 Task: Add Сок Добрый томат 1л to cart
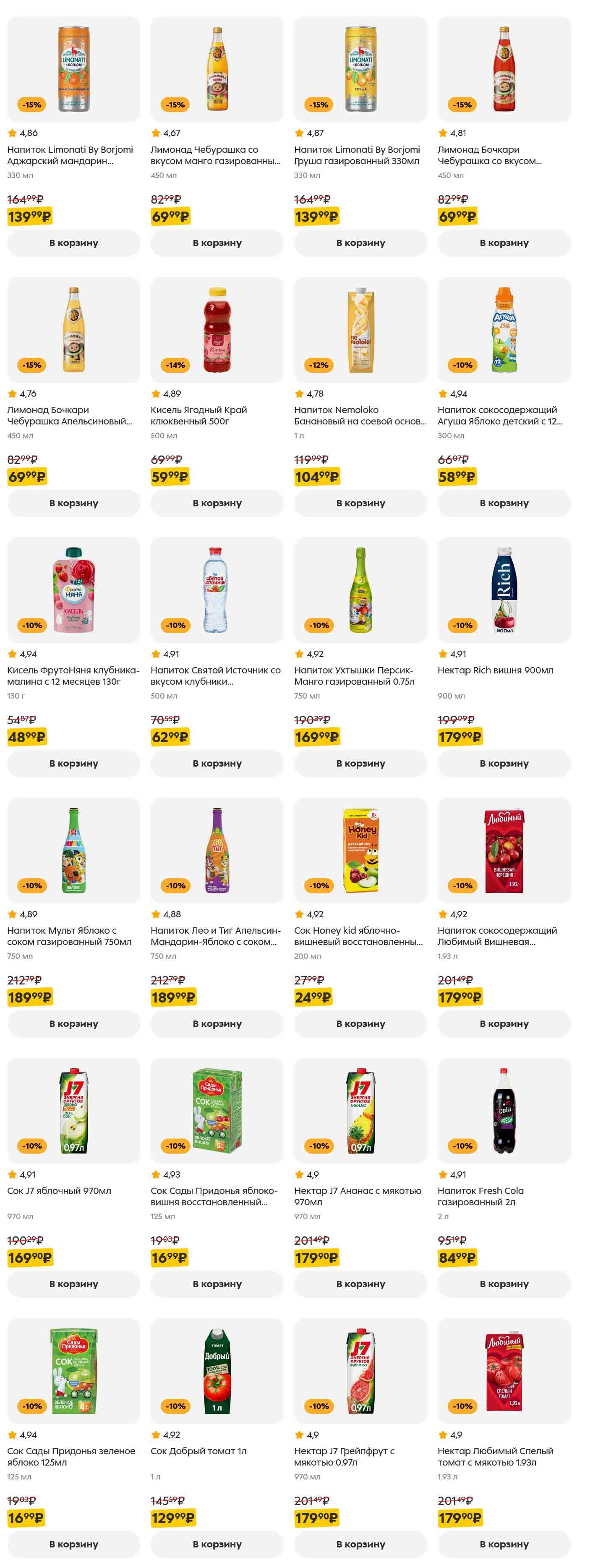click(x=217, y=1544)
